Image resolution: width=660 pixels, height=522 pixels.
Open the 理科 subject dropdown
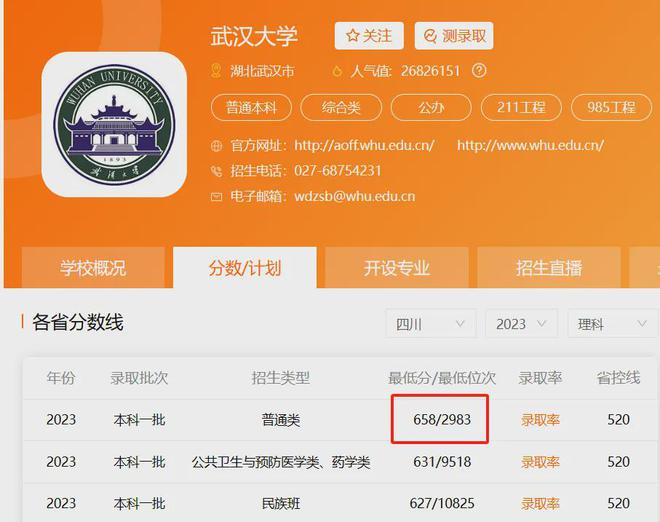point(612,324)
